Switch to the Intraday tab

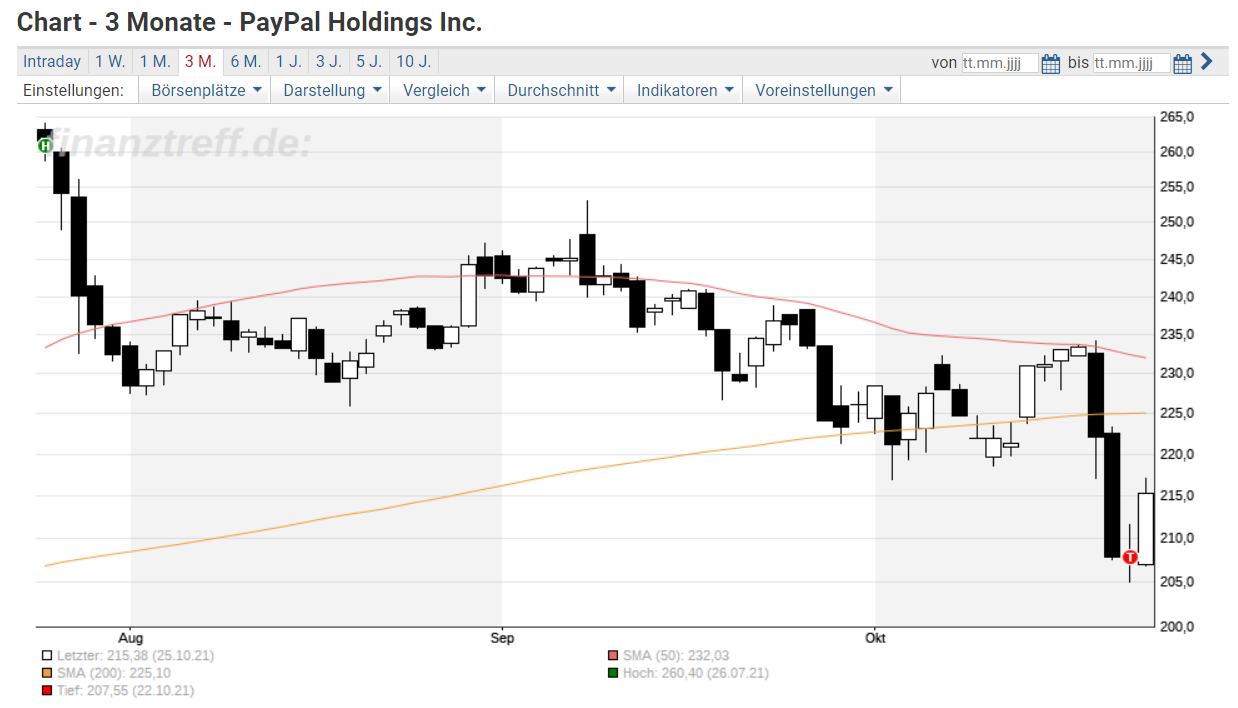[52, 61]
